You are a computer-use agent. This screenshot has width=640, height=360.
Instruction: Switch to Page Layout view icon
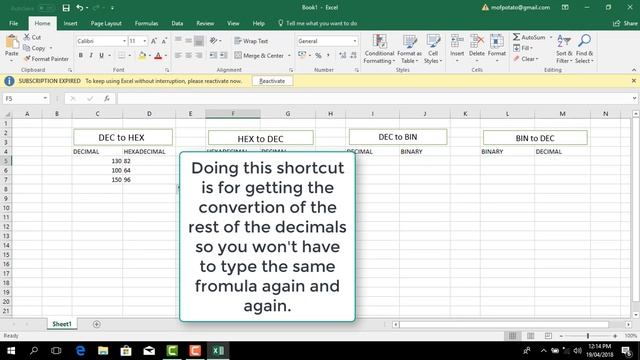[530, 336]
